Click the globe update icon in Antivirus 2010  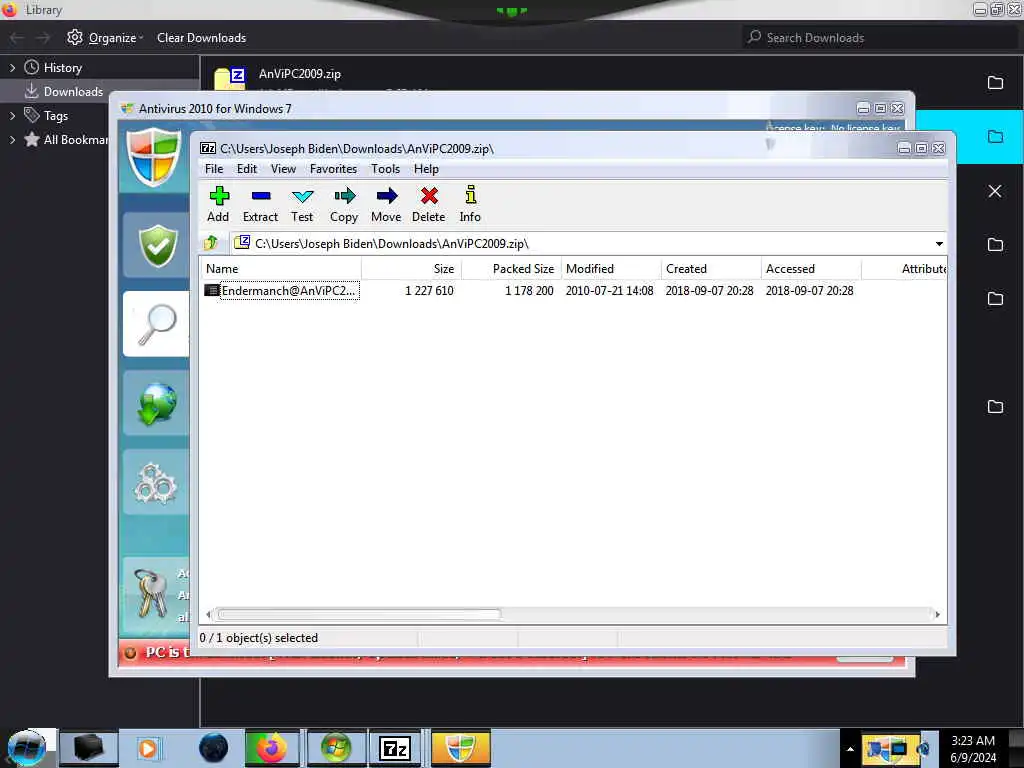point(157,404)
